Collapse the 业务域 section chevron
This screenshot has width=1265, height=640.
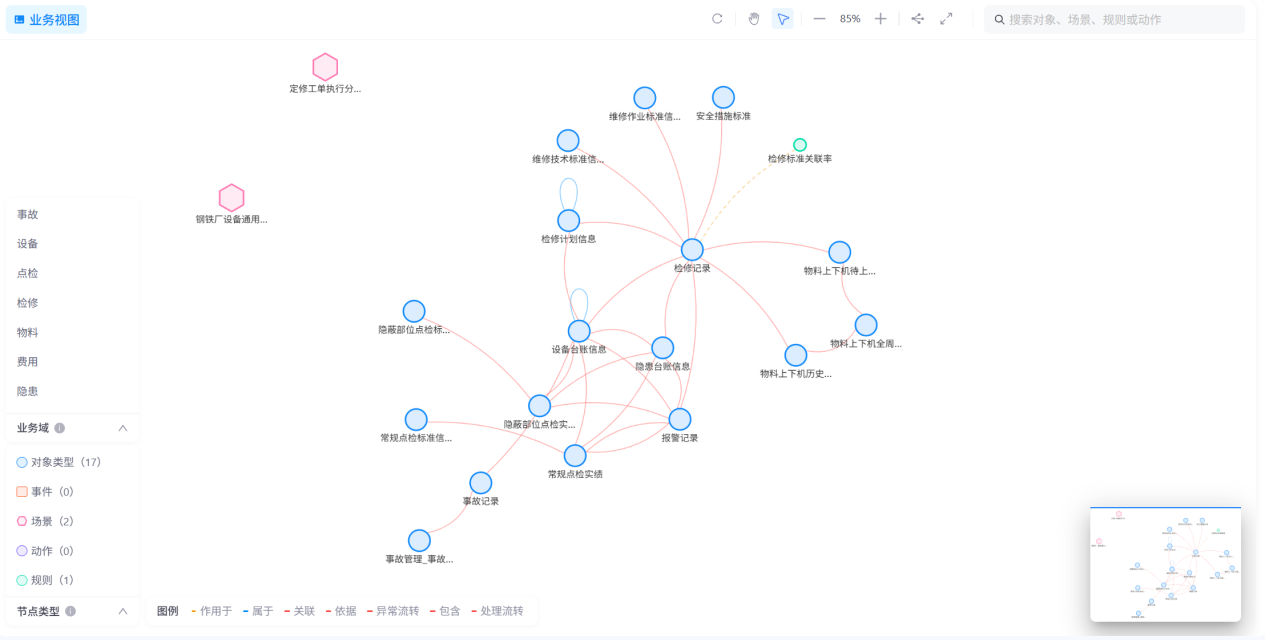(x=123, y=428)
